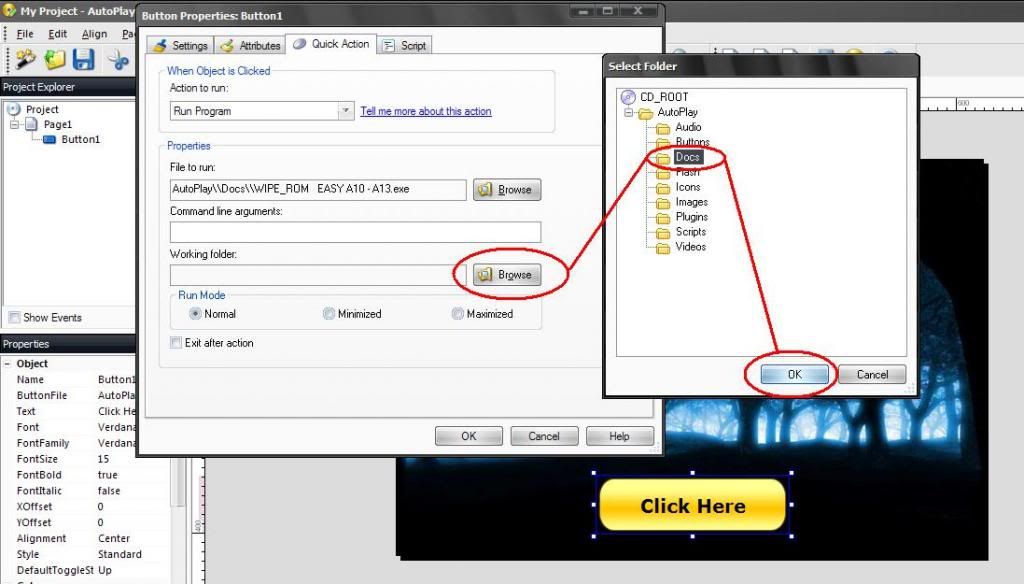Click the Cut scissors toolbar icon
The image size is (1024, 584).
pos(119,60)
